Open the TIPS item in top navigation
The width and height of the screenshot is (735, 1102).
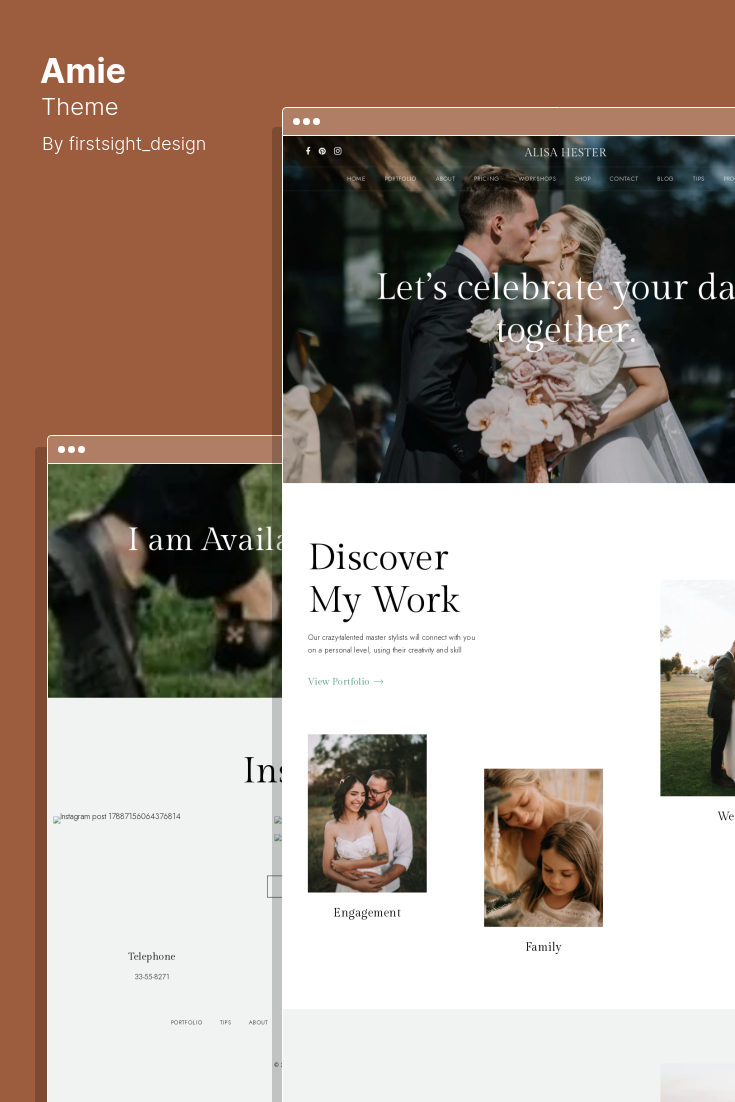pyautogui.click(x=698, y=179)
